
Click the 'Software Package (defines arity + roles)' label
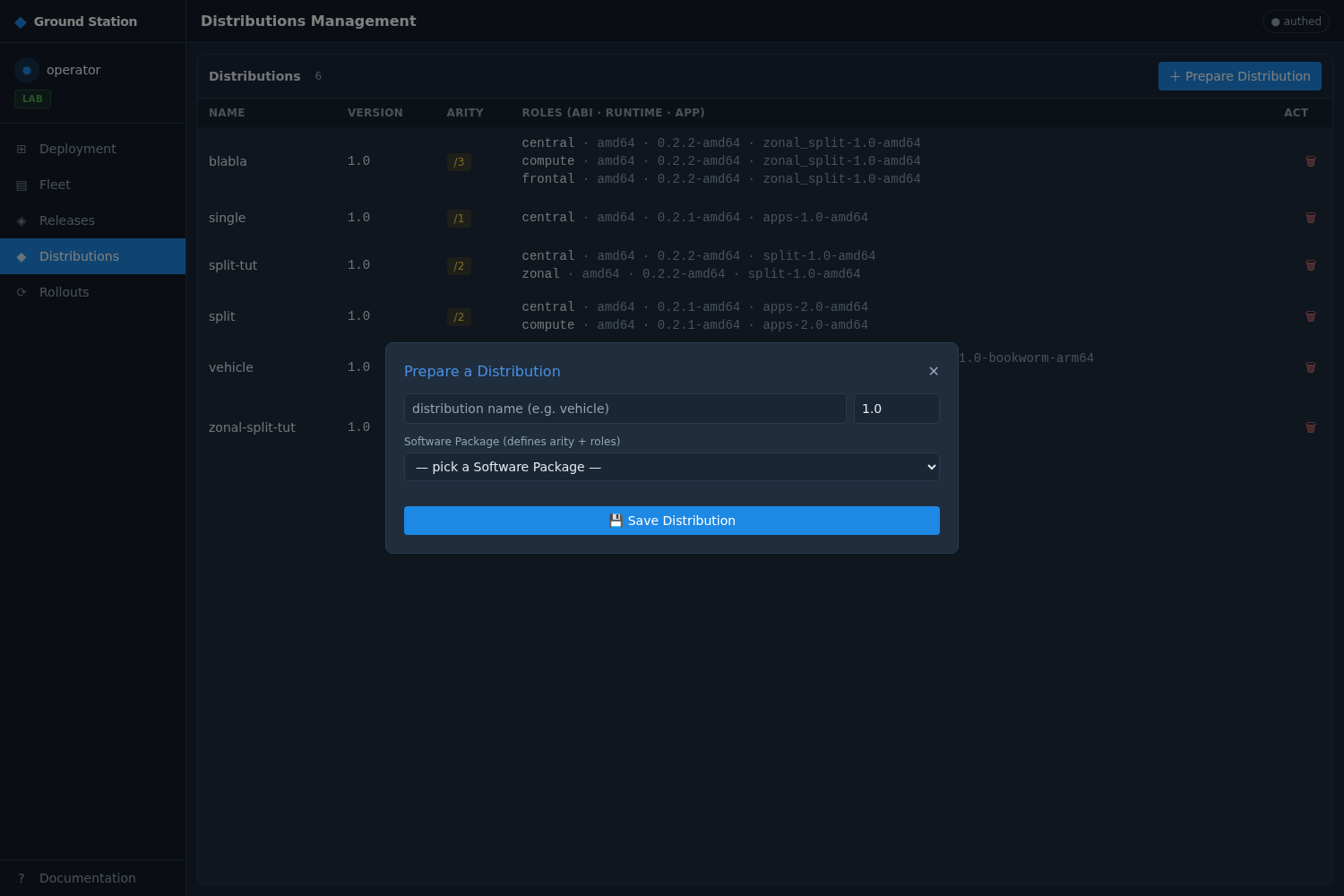512,442
